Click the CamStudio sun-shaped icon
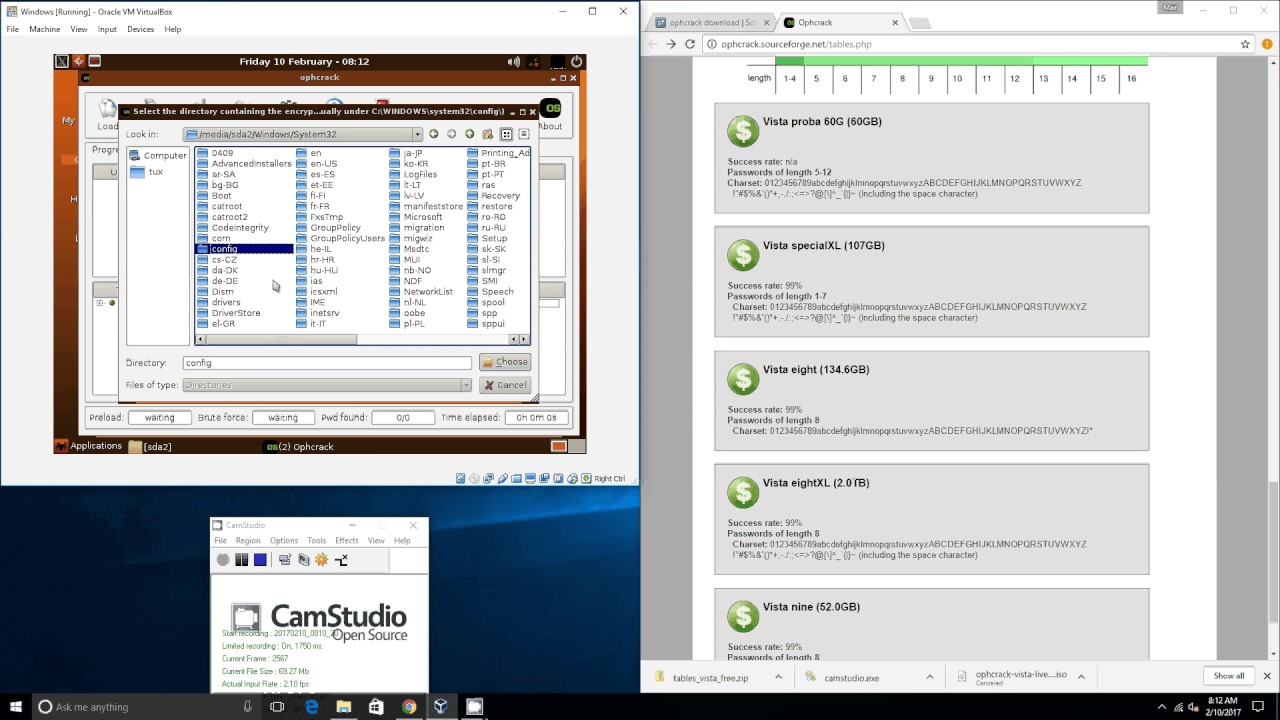This screenshot has height=720, width=1280. 321,560
